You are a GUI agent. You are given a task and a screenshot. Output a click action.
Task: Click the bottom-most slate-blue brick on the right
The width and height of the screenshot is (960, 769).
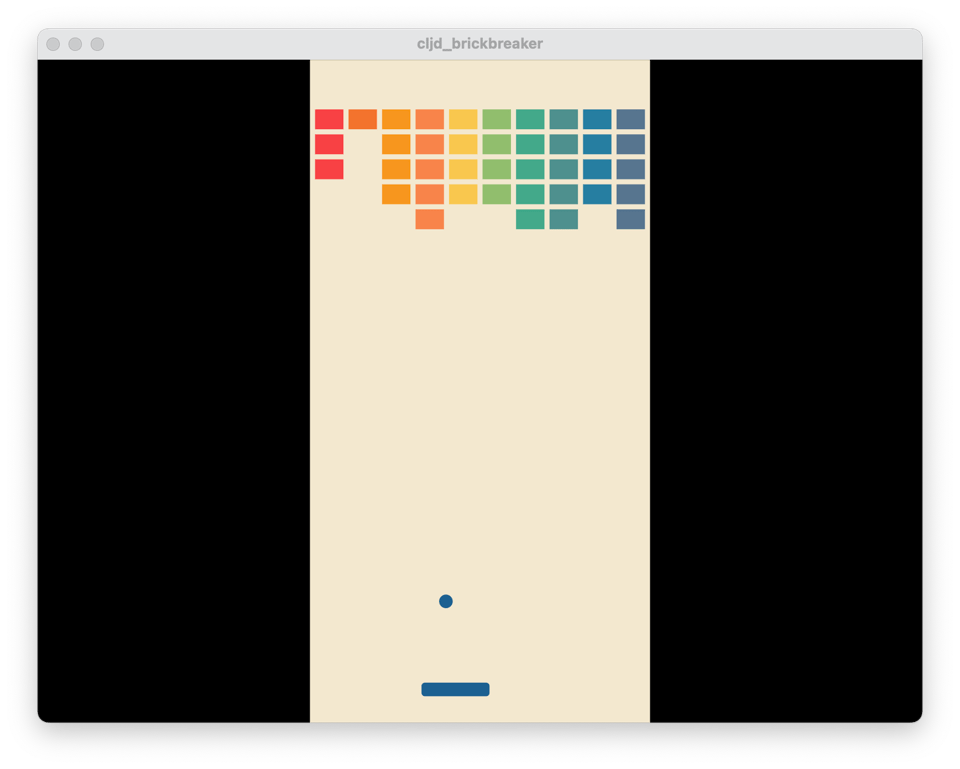[630, 219]
